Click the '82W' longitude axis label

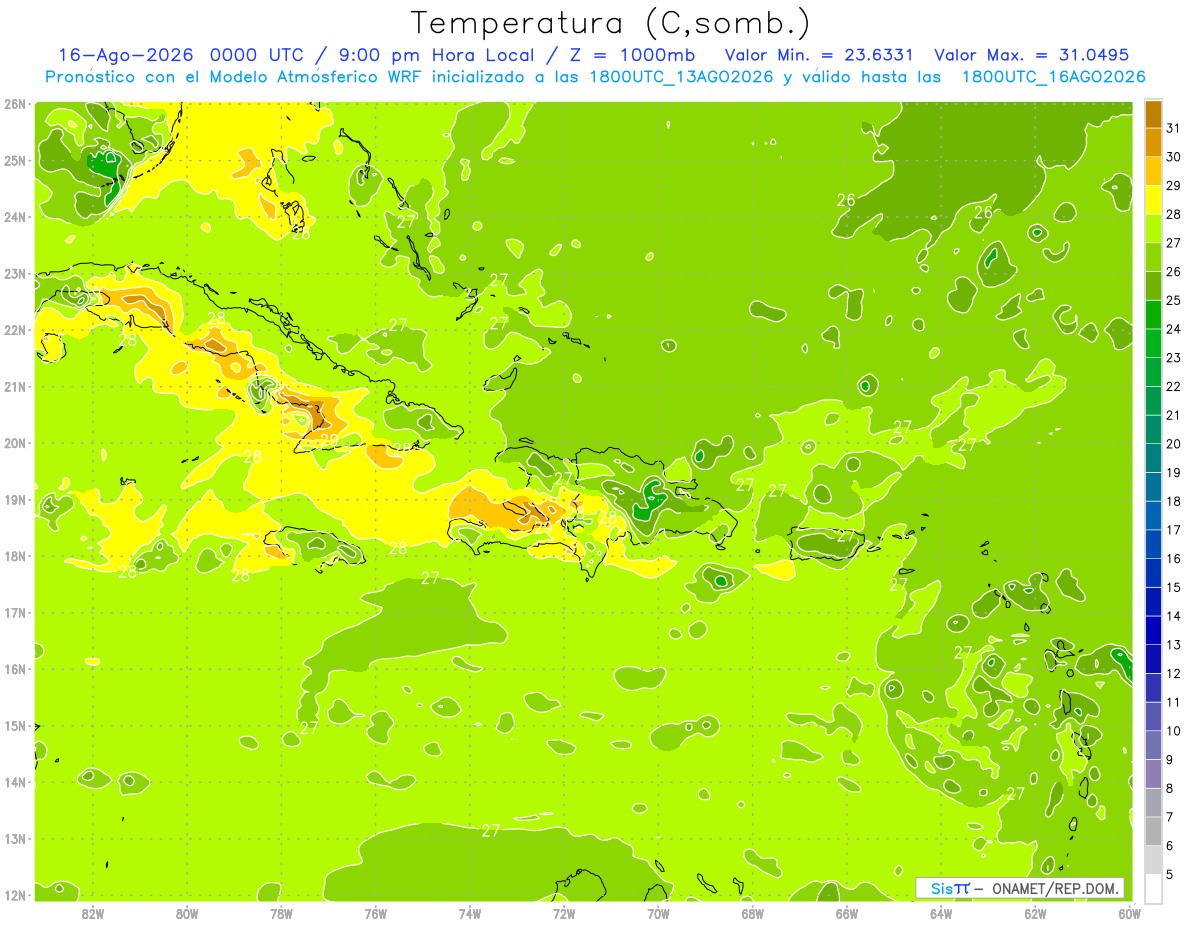93,913
